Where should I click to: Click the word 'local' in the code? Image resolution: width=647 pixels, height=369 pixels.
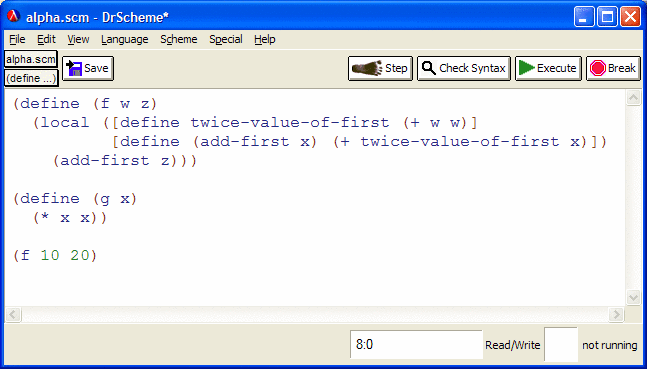point(65,123)
